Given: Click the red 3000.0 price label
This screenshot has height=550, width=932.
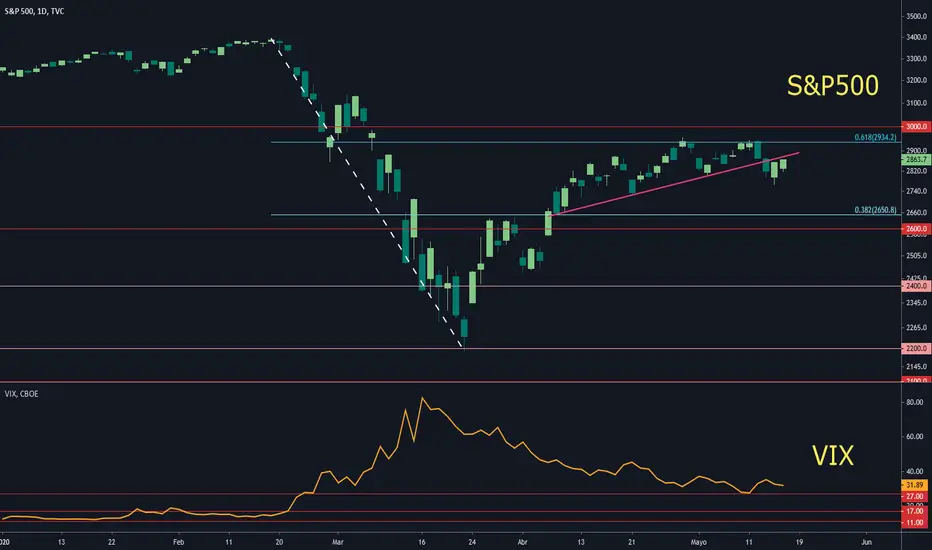Looking at the screenshot, I should (x=917, y=127).
